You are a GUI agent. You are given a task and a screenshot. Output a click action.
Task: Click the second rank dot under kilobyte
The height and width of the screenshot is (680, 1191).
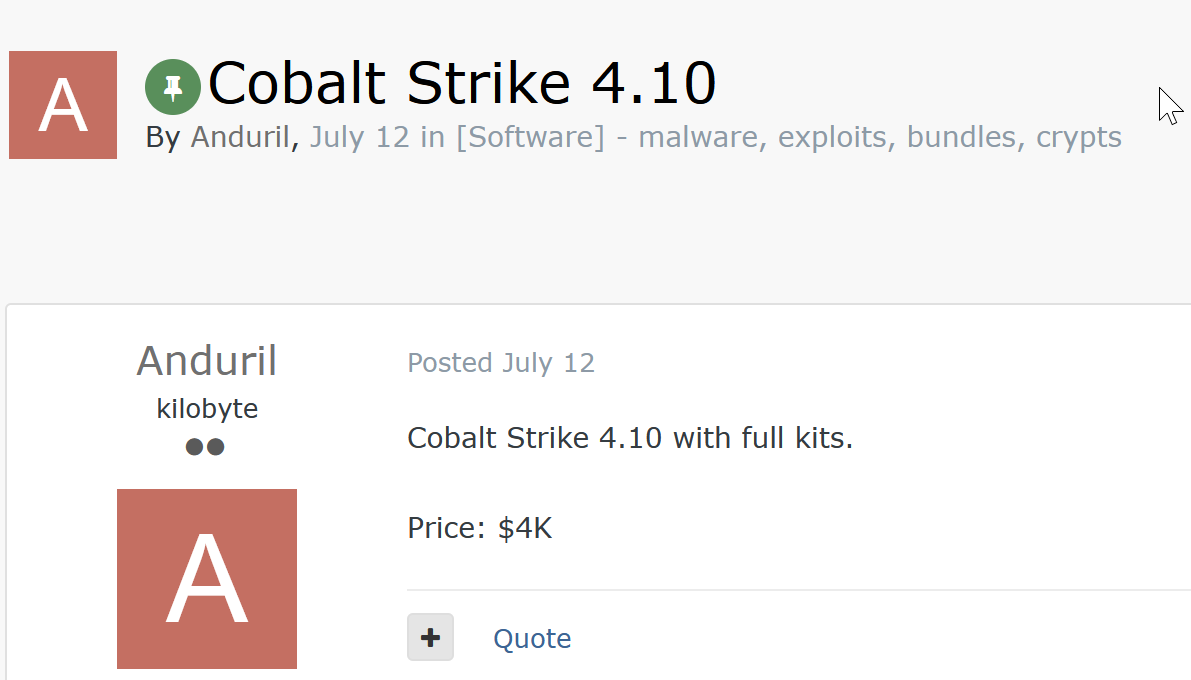point(215,447)
